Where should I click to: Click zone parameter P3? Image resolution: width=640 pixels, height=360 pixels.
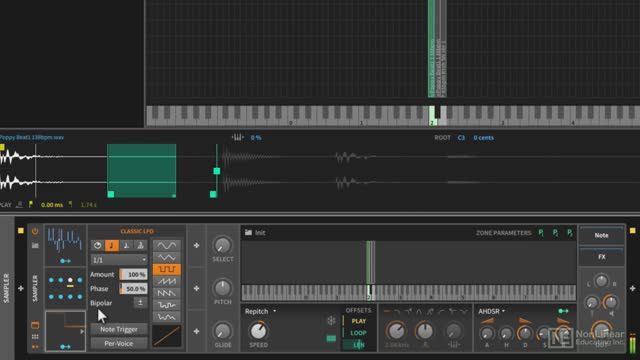tap(569, 233)
